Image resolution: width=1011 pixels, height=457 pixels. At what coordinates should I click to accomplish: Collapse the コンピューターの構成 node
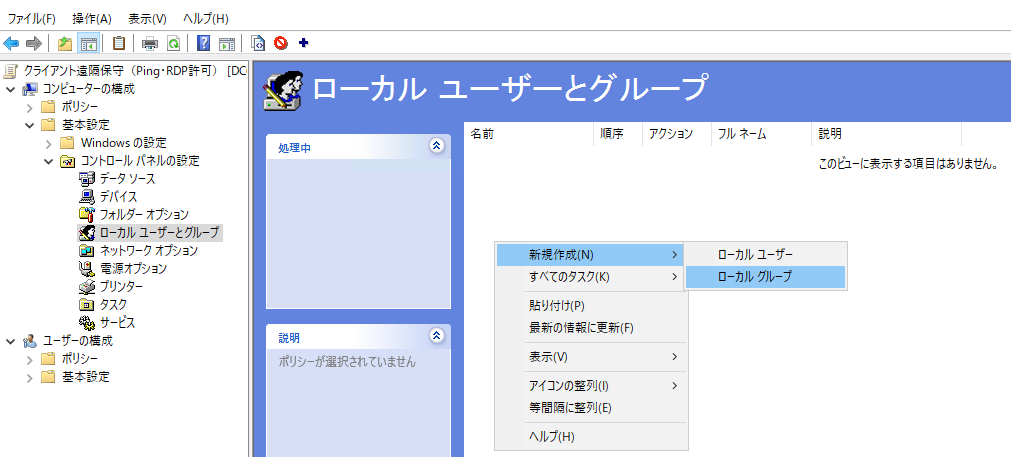tap(10, 89)
